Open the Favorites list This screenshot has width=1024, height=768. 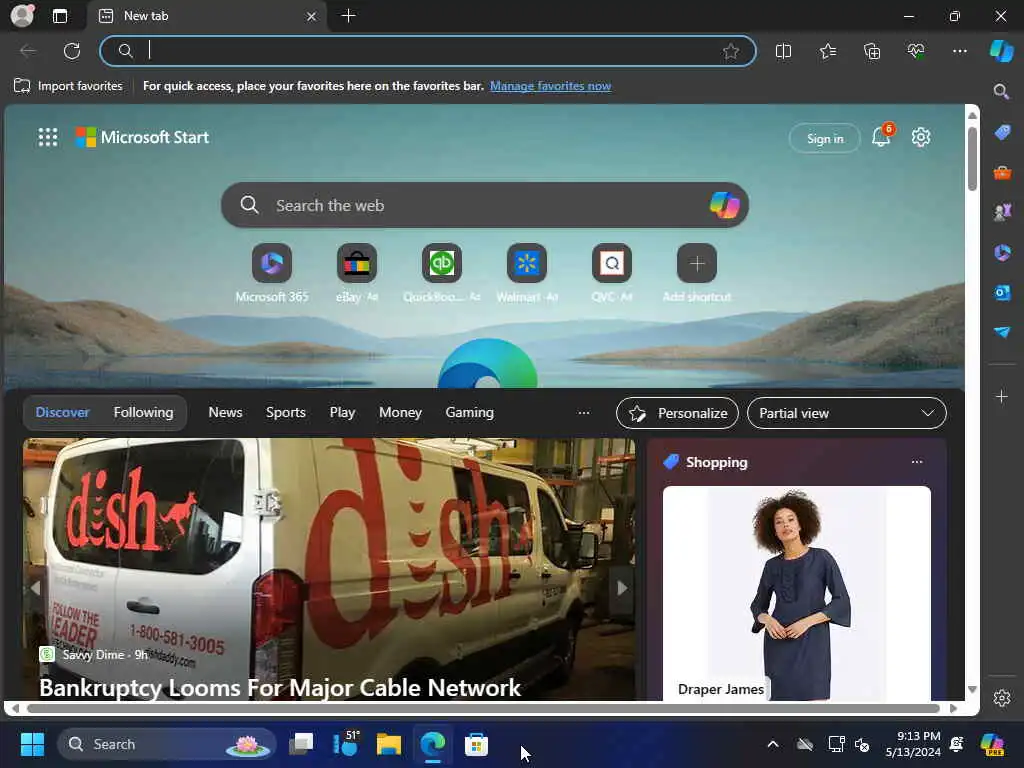pos(827,51)
